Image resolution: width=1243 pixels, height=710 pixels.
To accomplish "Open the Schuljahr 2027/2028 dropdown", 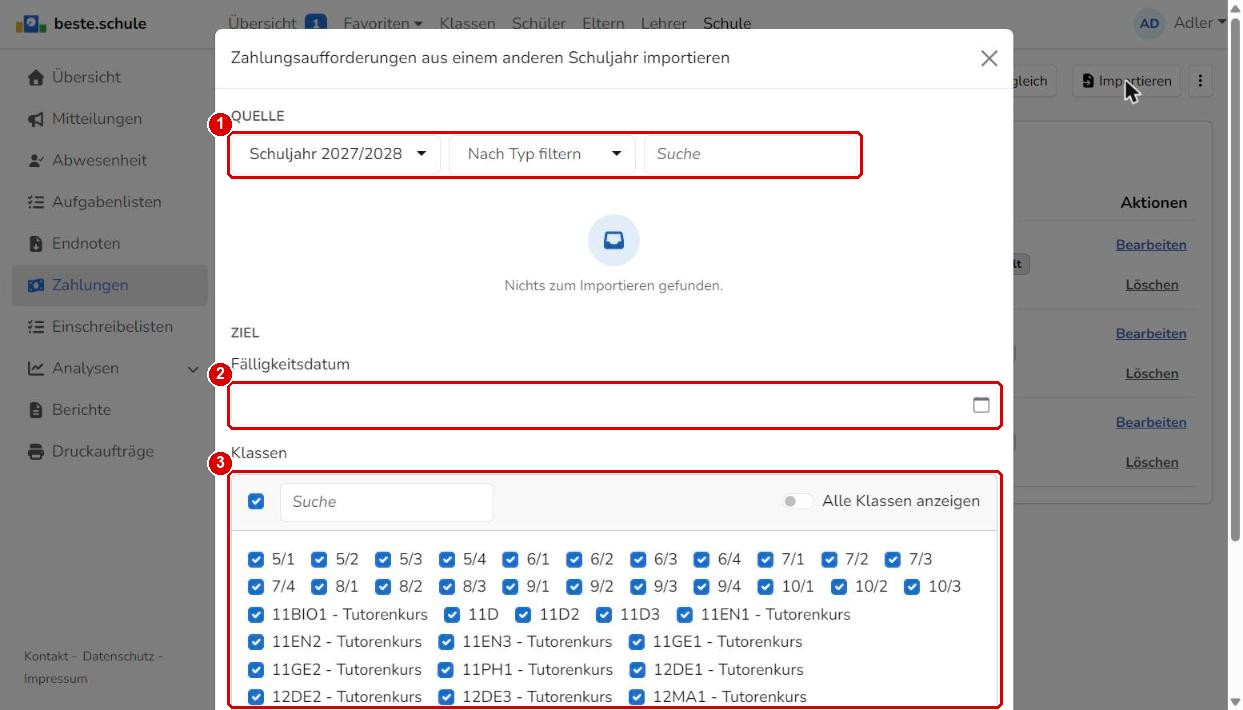I will click(x=336, y=154).
